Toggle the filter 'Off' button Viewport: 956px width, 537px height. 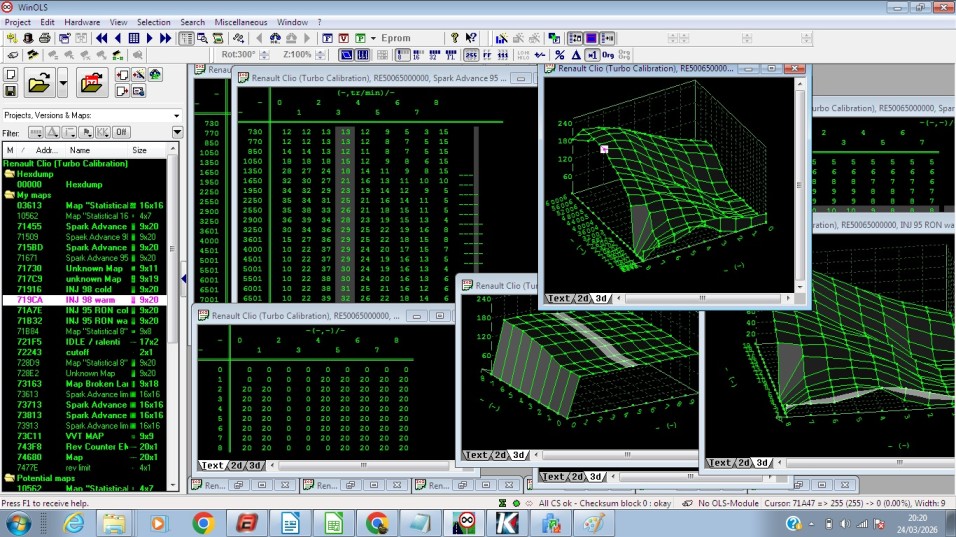pyautogui.click(x=120, y=132)
